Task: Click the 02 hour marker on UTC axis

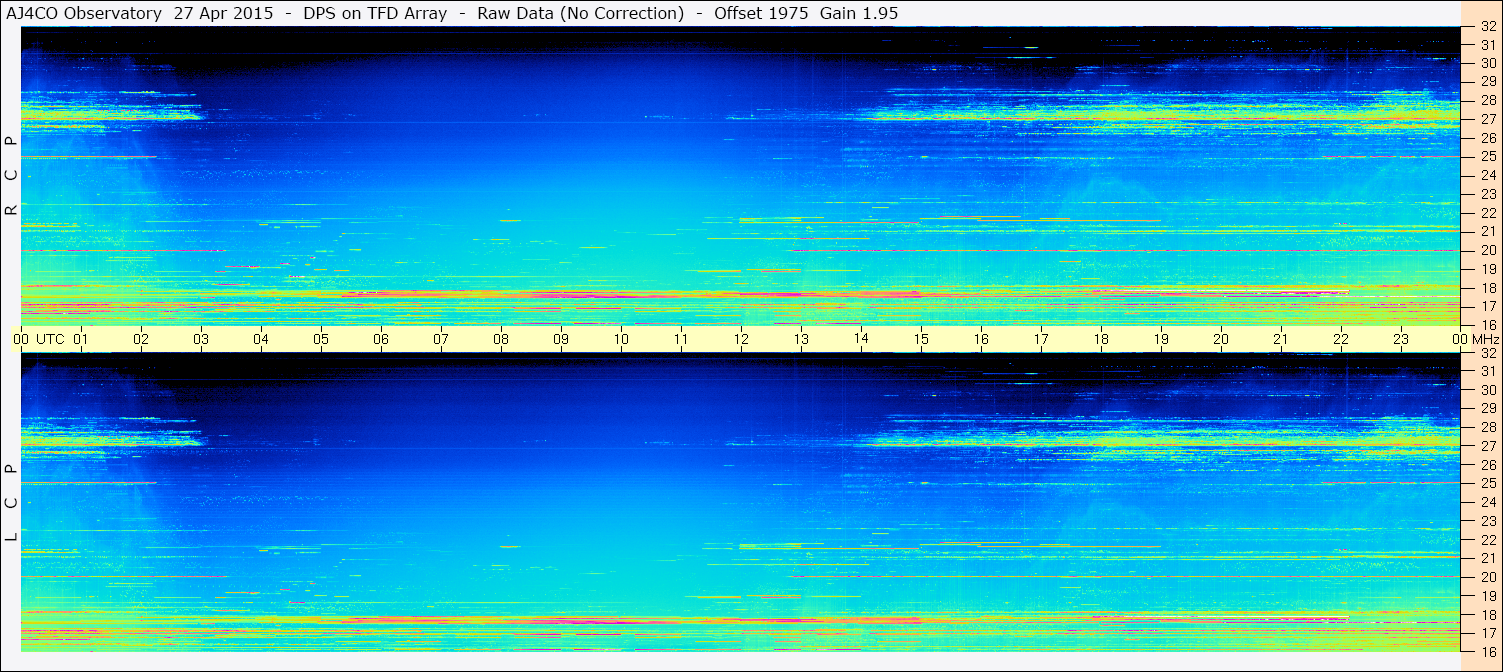Action: point(141,339)
